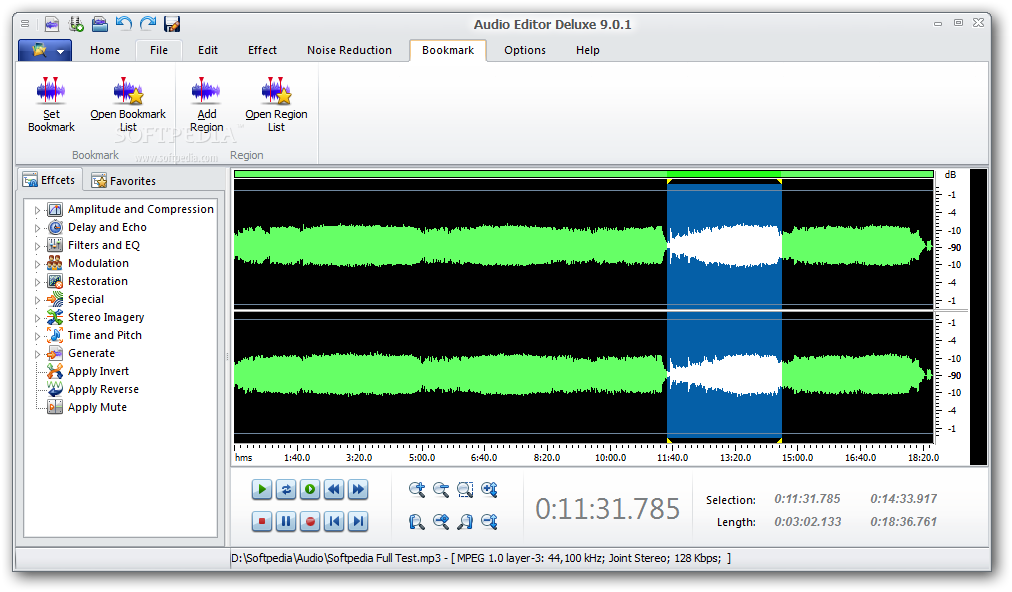Click the Add Region ribbon icon
This screenshot has width=1012, height=592.
[x=207, y=105]
